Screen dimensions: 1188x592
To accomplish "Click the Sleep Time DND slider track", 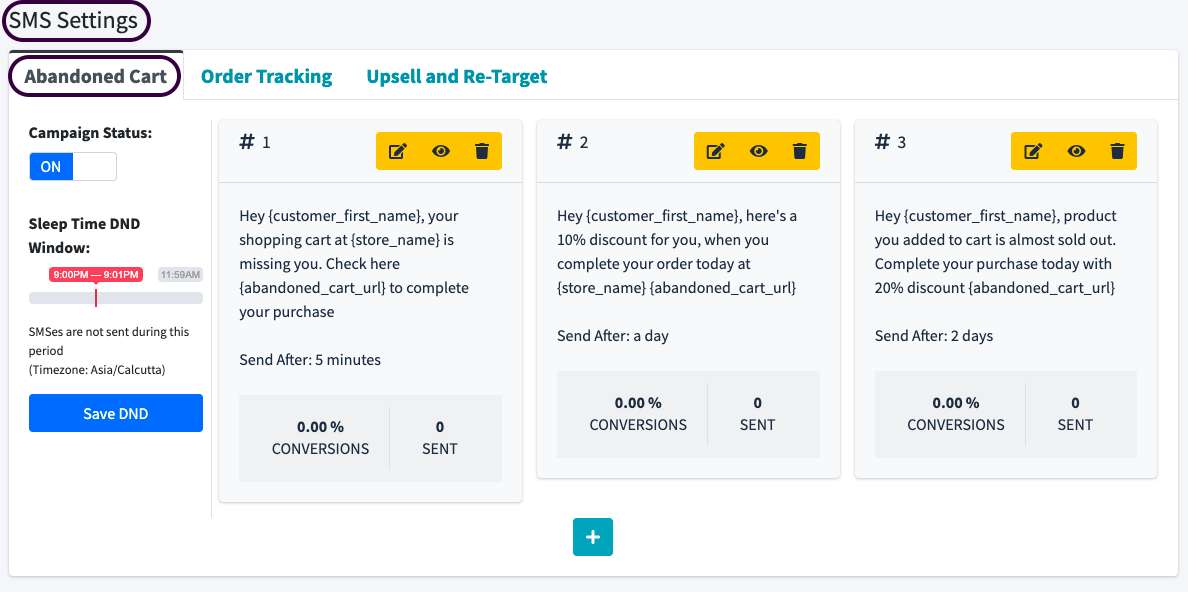I will click(150, 298).
